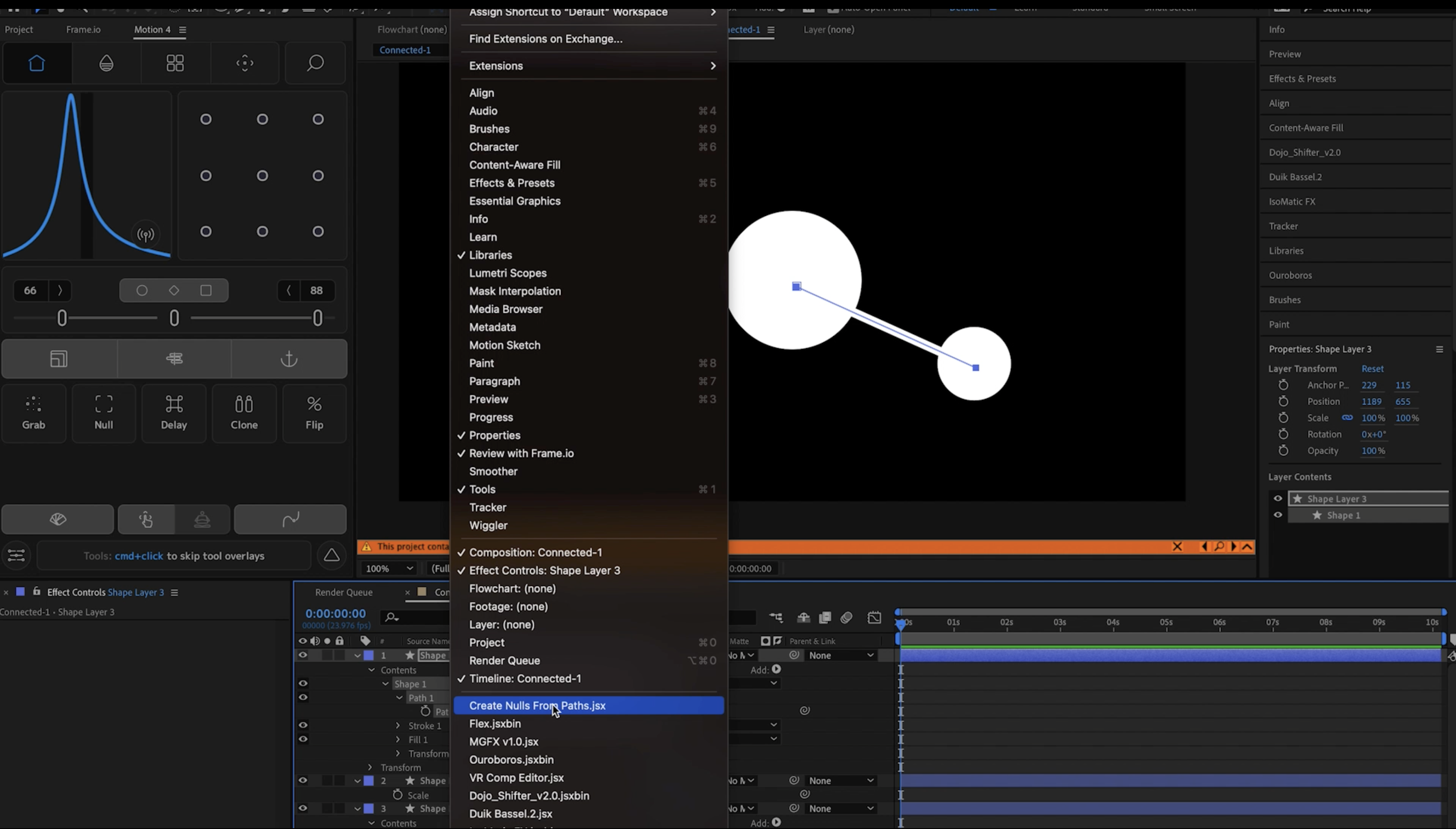The image size is (1456, 829).
Task: Click the Null tool in Motion panel
Action: 104,412
